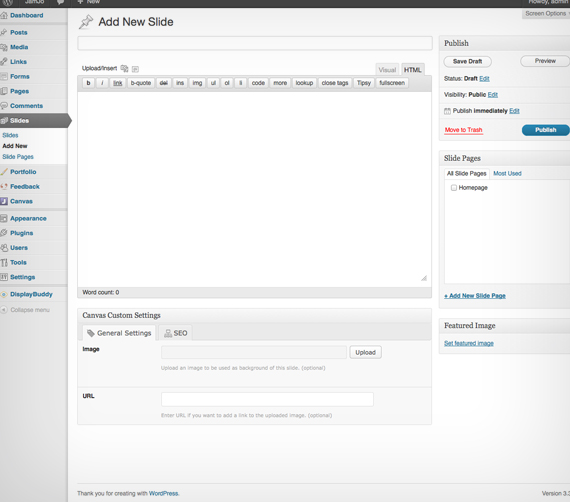Switch editor to HTML tab

[x=413, y=70]
